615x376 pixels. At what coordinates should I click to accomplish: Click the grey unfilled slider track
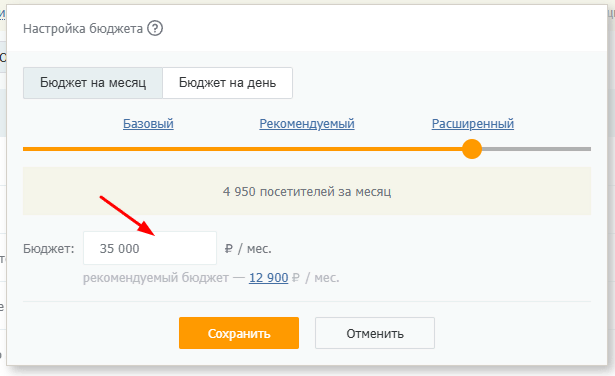click(x=536, y=149)
